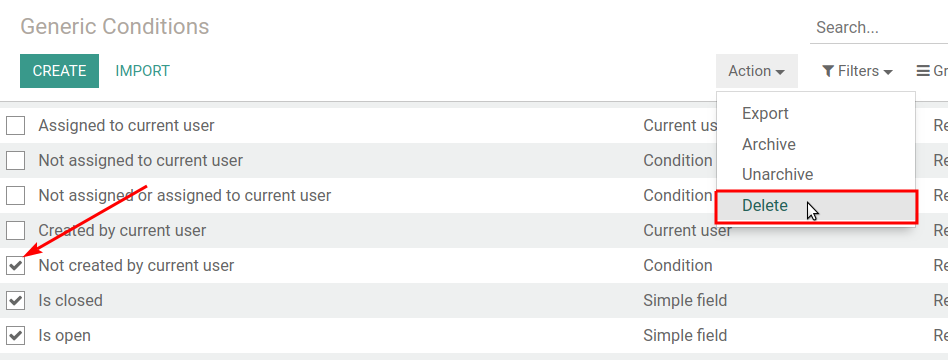Image resolution: width=948 pixels, height=360 pixels.
Task: Click the Action dropdown caret arrow
Action: point(780,72)
